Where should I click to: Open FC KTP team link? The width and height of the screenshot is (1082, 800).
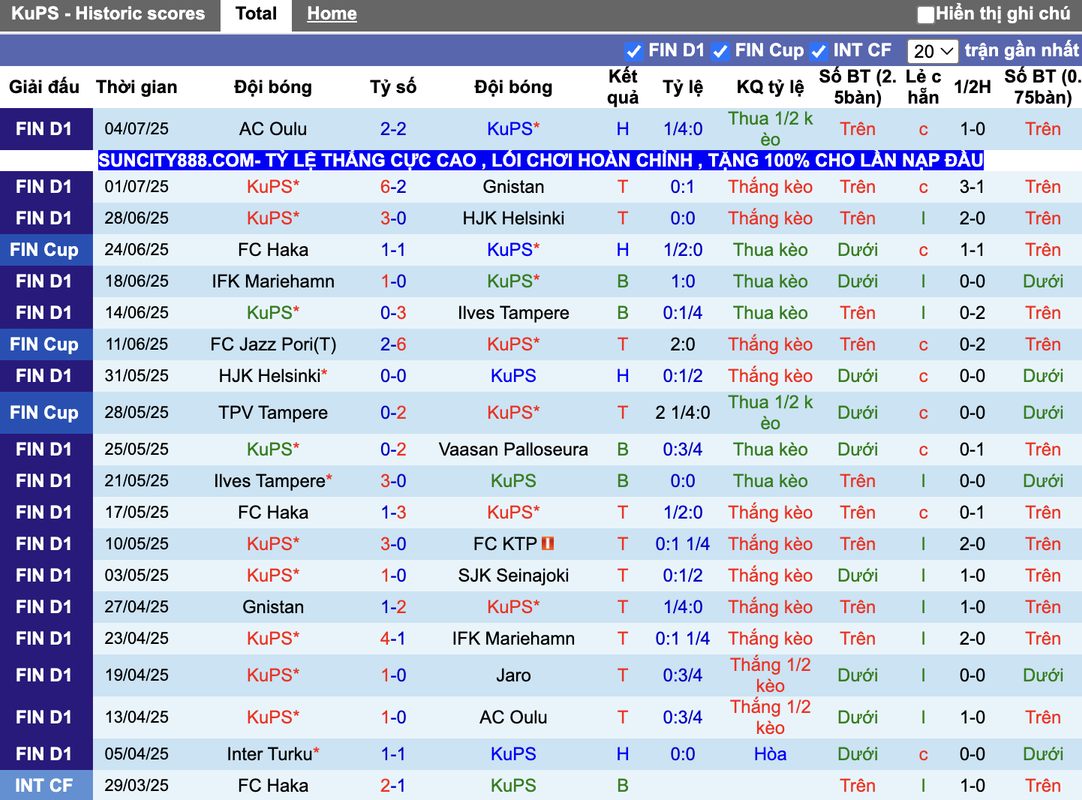pos(504,544)
